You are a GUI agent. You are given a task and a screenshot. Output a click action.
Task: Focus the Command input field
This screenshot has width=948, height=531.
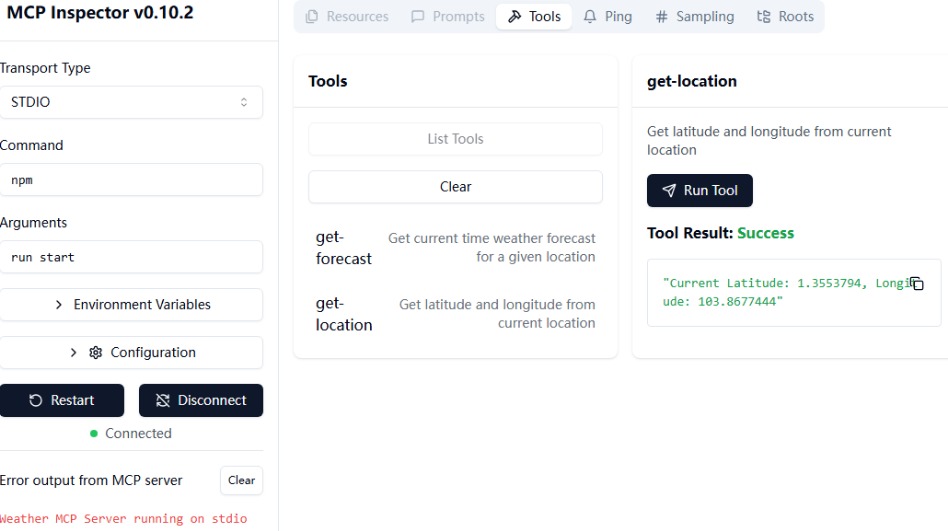click(130, 180)
